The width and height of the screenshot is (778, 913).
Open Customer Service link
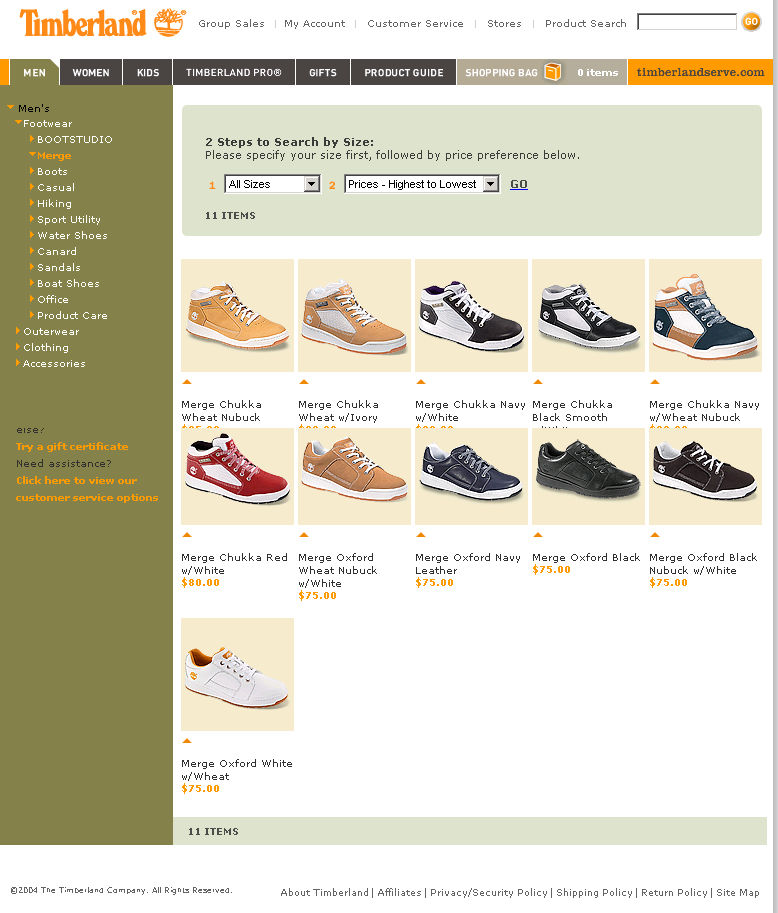click(x=415, y=23)
